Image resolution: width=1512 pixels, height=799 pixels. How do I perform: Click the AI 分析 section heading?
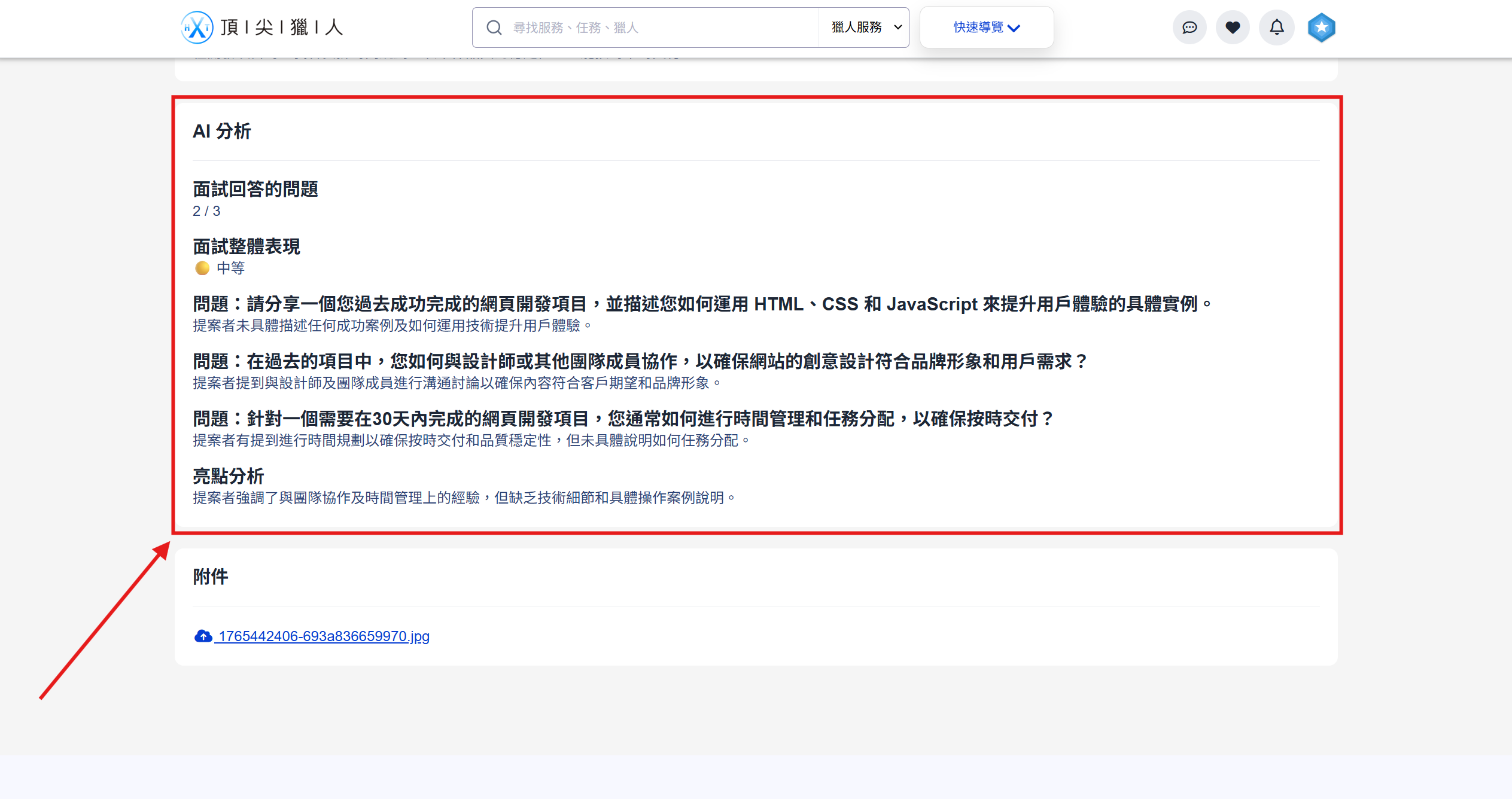tap(221, 131)
